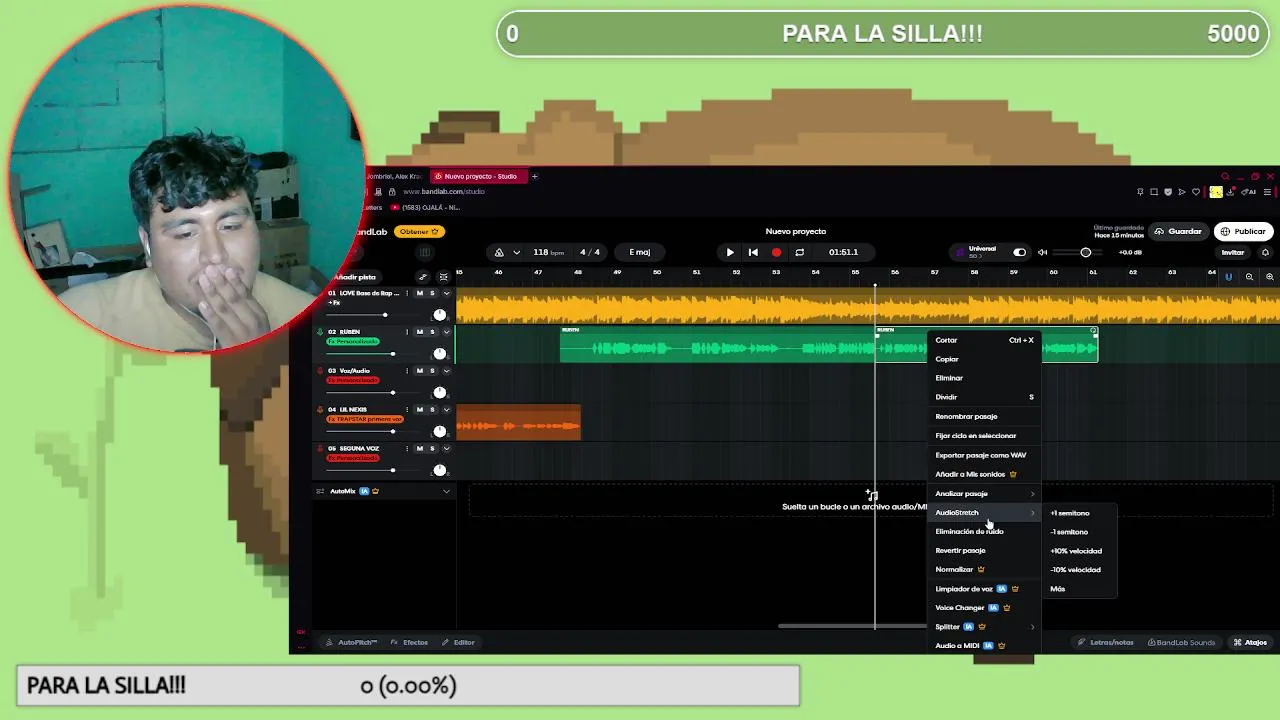This screenshot has height=720, width=1280.
Task: Mute track 04 LIL NEXIS
Action: tap(419, 410)
